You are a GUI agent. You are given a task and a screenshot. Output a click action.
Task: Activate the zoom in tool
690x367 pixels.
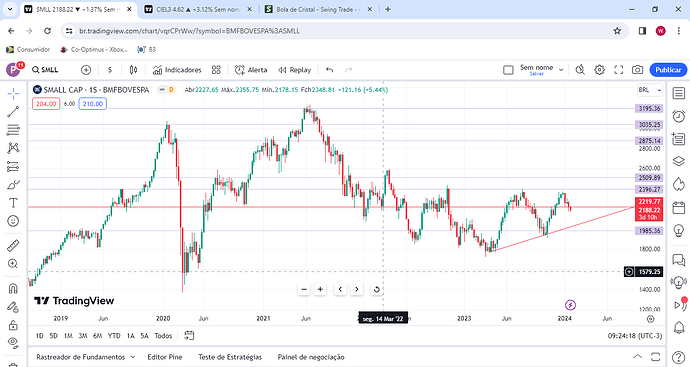[13, 264]
